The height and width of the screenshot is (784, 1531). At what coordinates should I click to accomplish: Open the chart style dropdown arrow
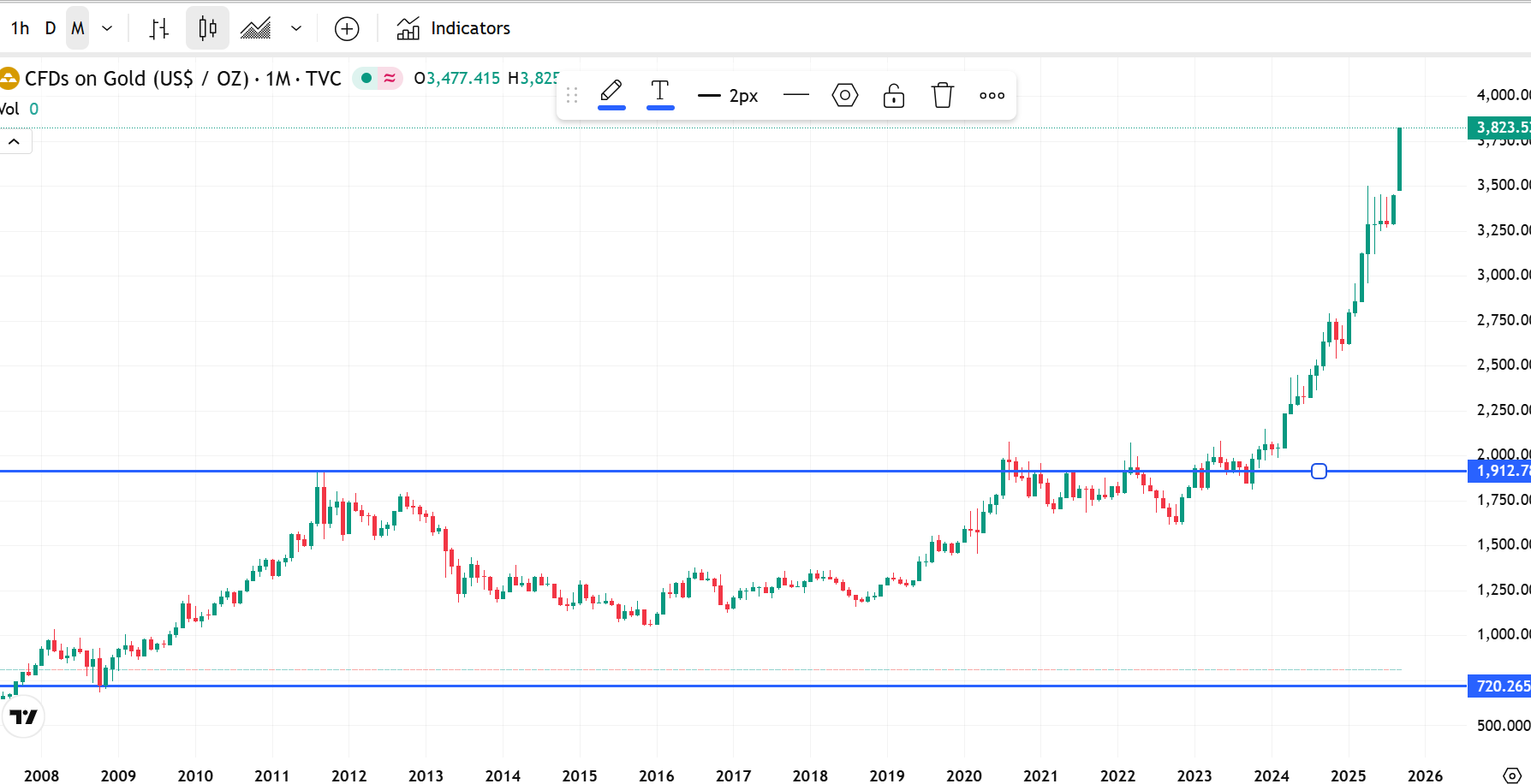click(296, 28)
